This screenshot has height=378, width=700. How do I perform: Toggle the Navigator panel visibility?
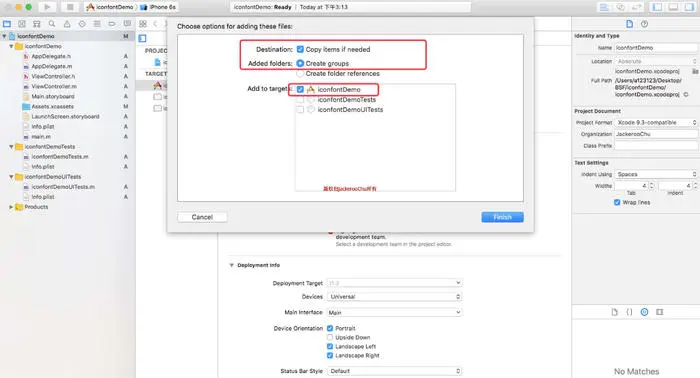pyautogui.click(x=658, y=7)
